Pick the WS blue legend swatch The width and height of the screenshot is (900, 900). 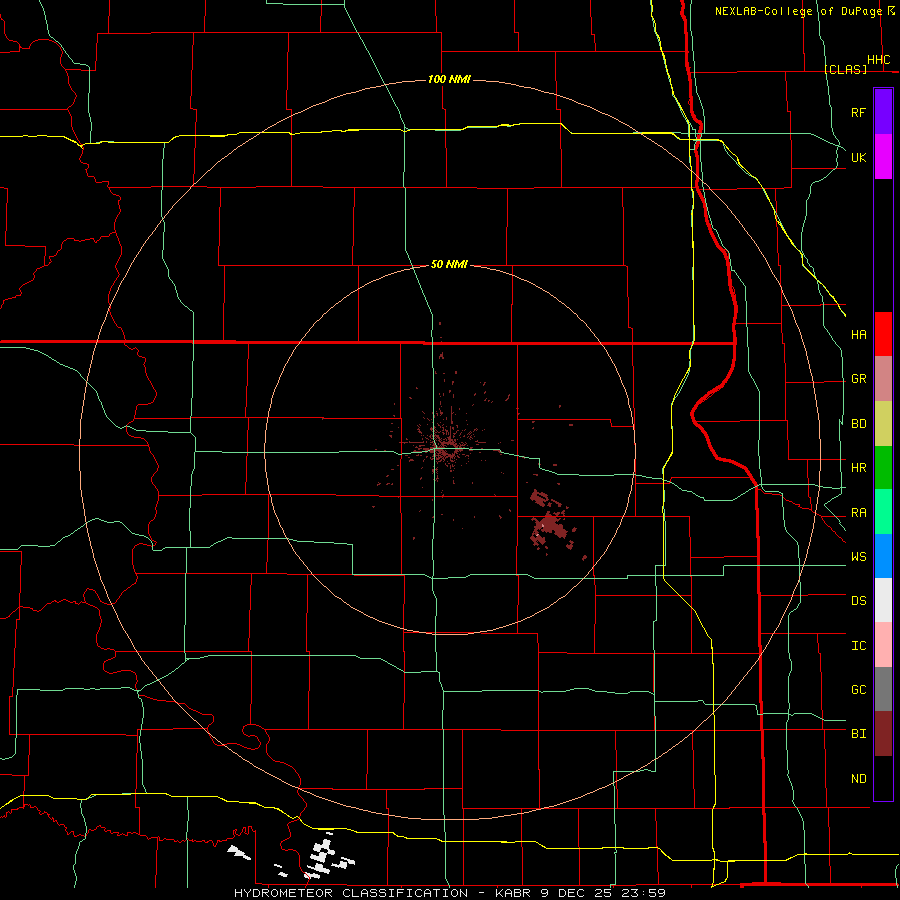click(883, 556)
